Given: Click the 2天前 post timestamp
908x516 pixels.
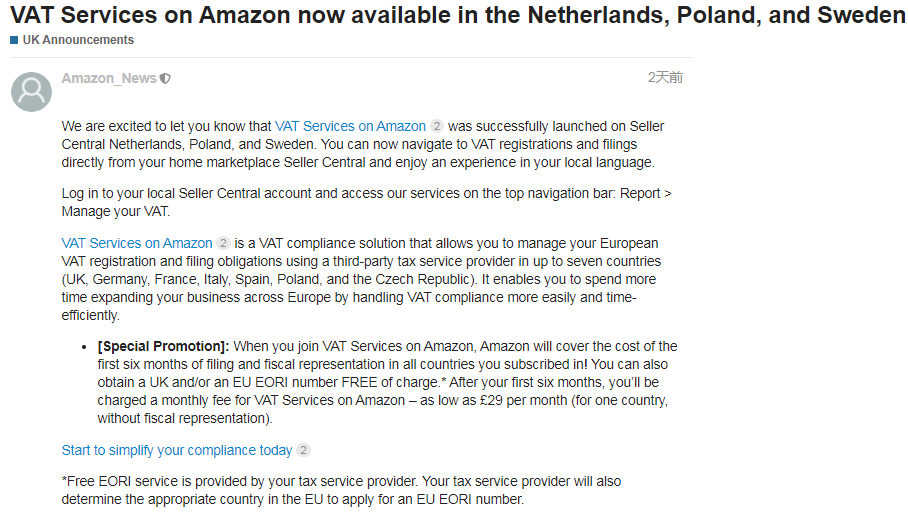Looking at the screenshot, I should [x=665, y=78].
